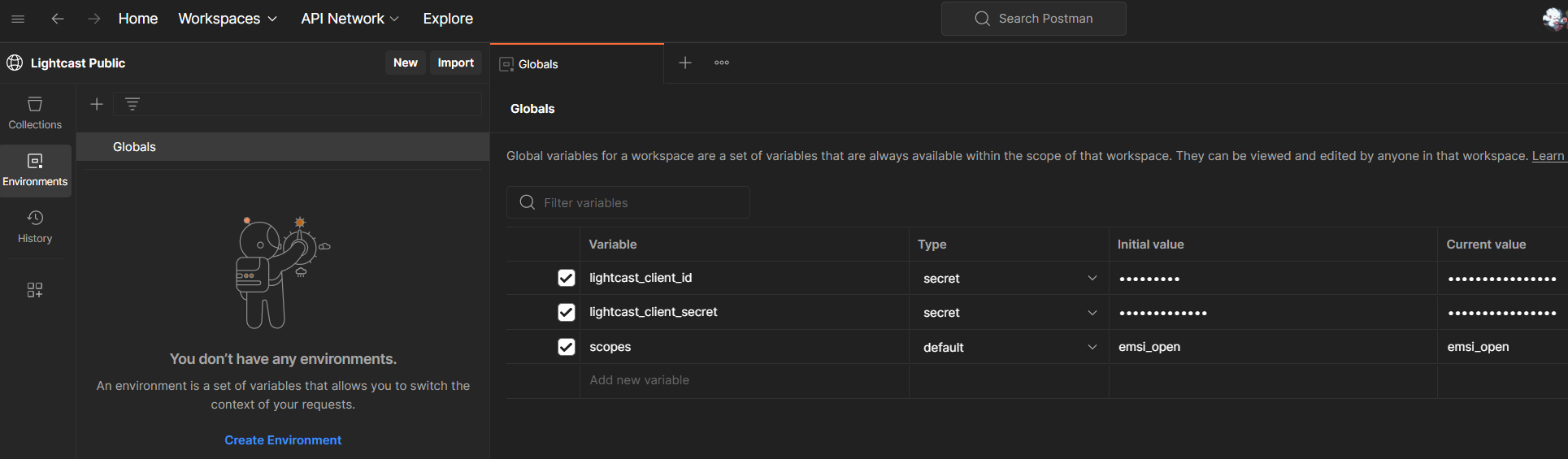Open the History sidebar section

click(x=35, y=227)
